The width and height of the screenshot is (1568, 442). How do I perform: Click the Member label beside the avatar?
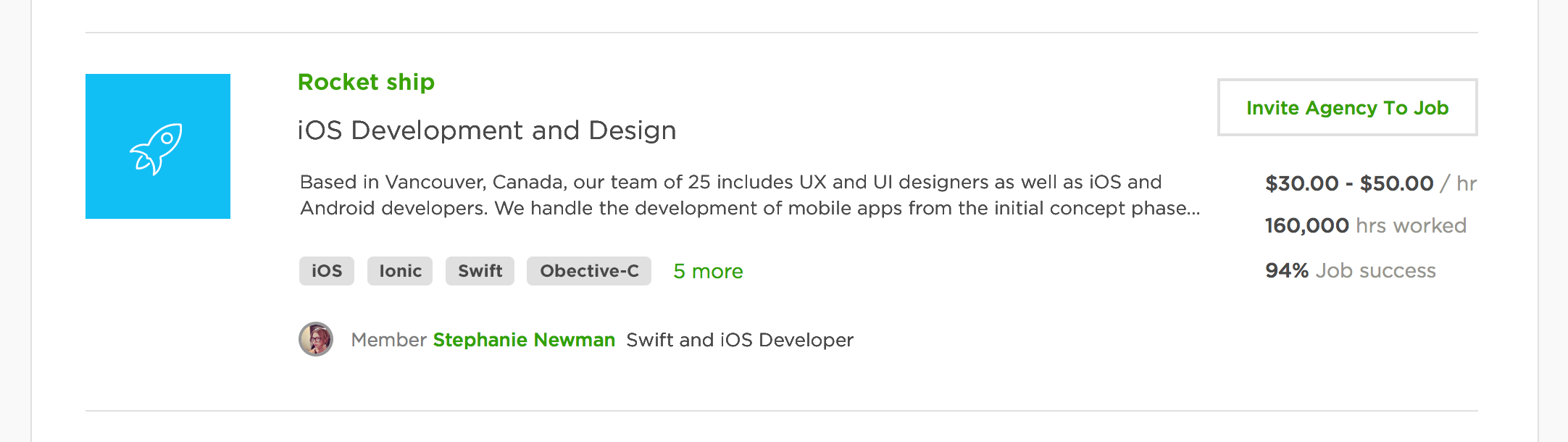tap(388, 340)
